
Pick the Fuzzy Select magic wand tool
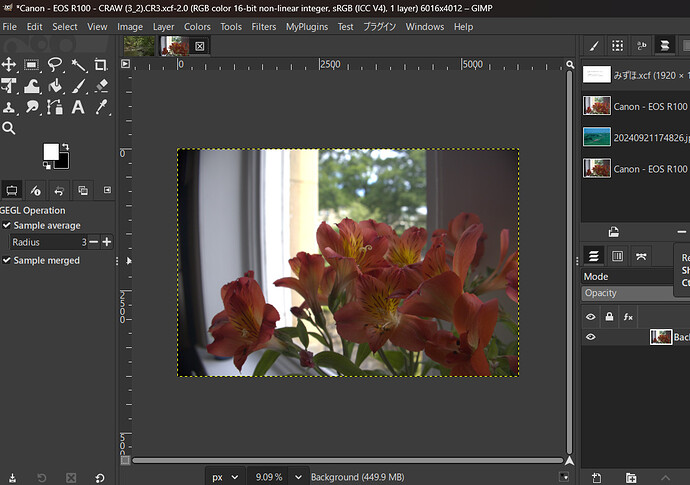[x=78, y=65]
